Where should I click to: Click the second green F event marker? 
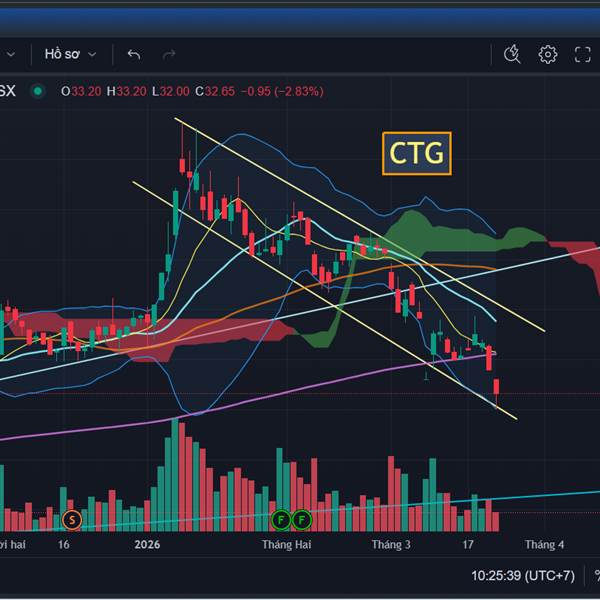[302, 520]
